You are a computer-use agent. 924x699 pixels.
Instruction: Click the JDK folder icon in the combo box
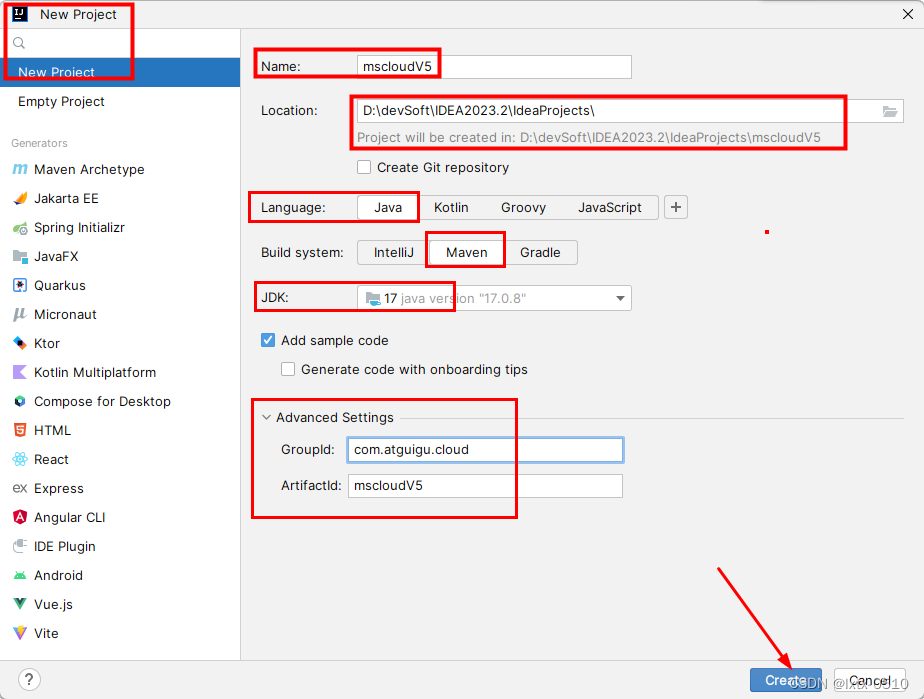373,298
